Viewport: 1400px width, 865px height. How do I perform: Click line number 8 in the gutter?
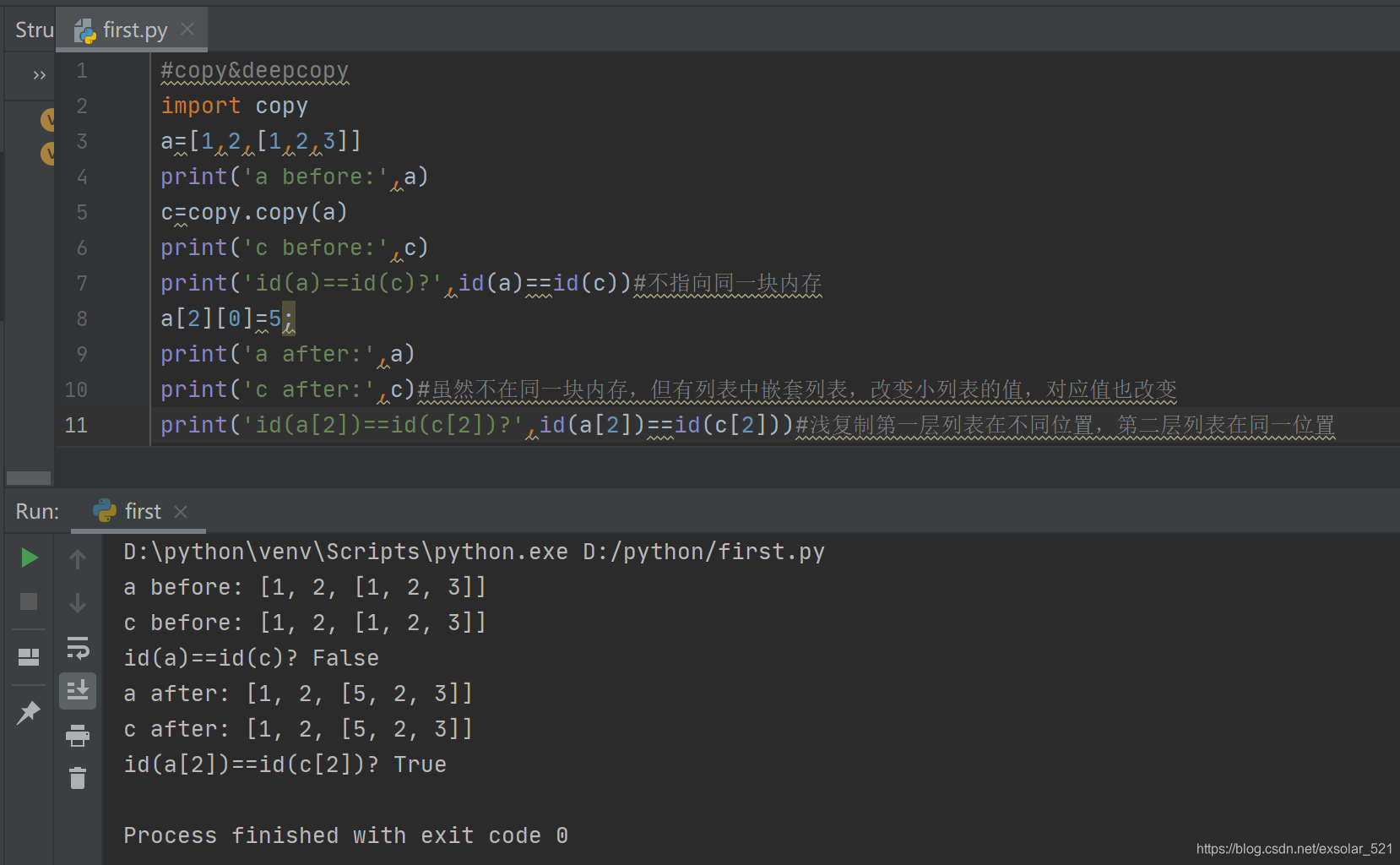[82, 318]
